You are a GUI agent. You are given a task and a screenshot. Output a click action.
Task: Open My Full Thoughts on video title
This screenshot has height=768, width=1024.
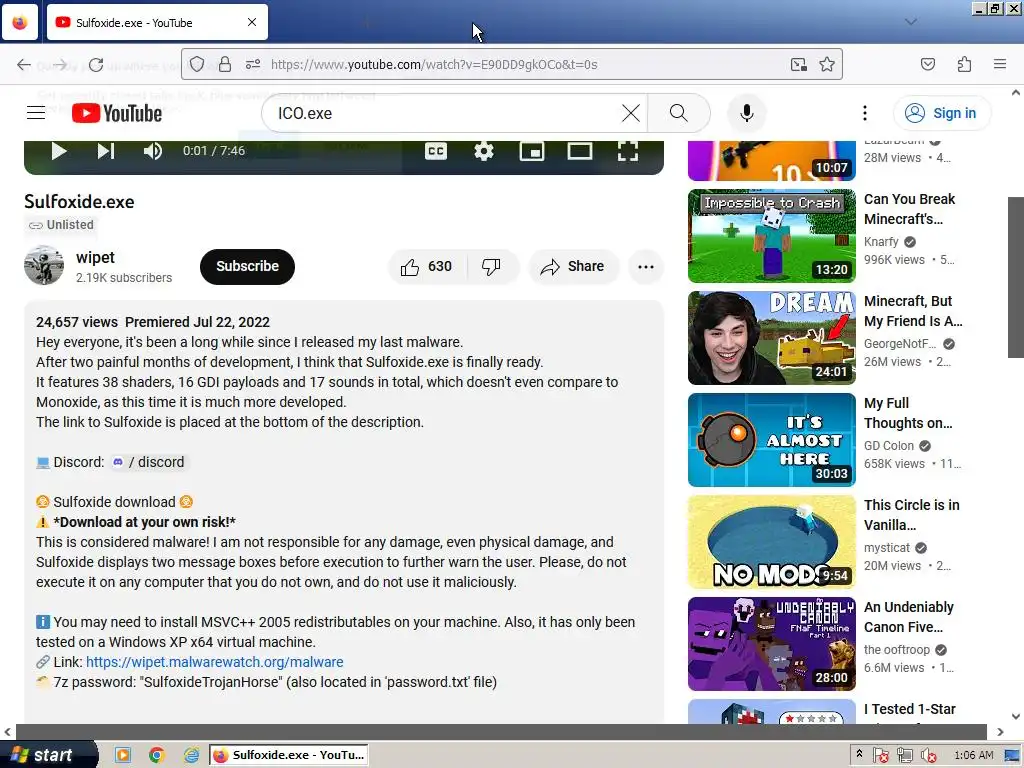point(908,413)
